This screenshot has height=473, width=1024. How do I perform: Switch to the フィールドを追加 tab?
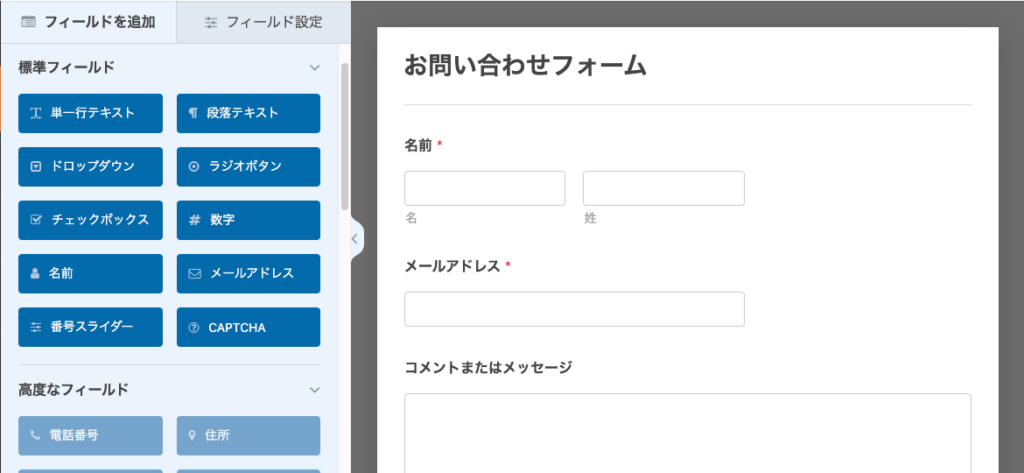click(x=88, y=21)
